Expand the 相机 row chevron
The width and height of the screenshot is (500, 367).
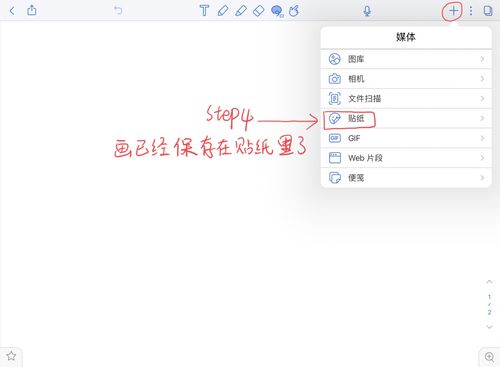[482, 79]
